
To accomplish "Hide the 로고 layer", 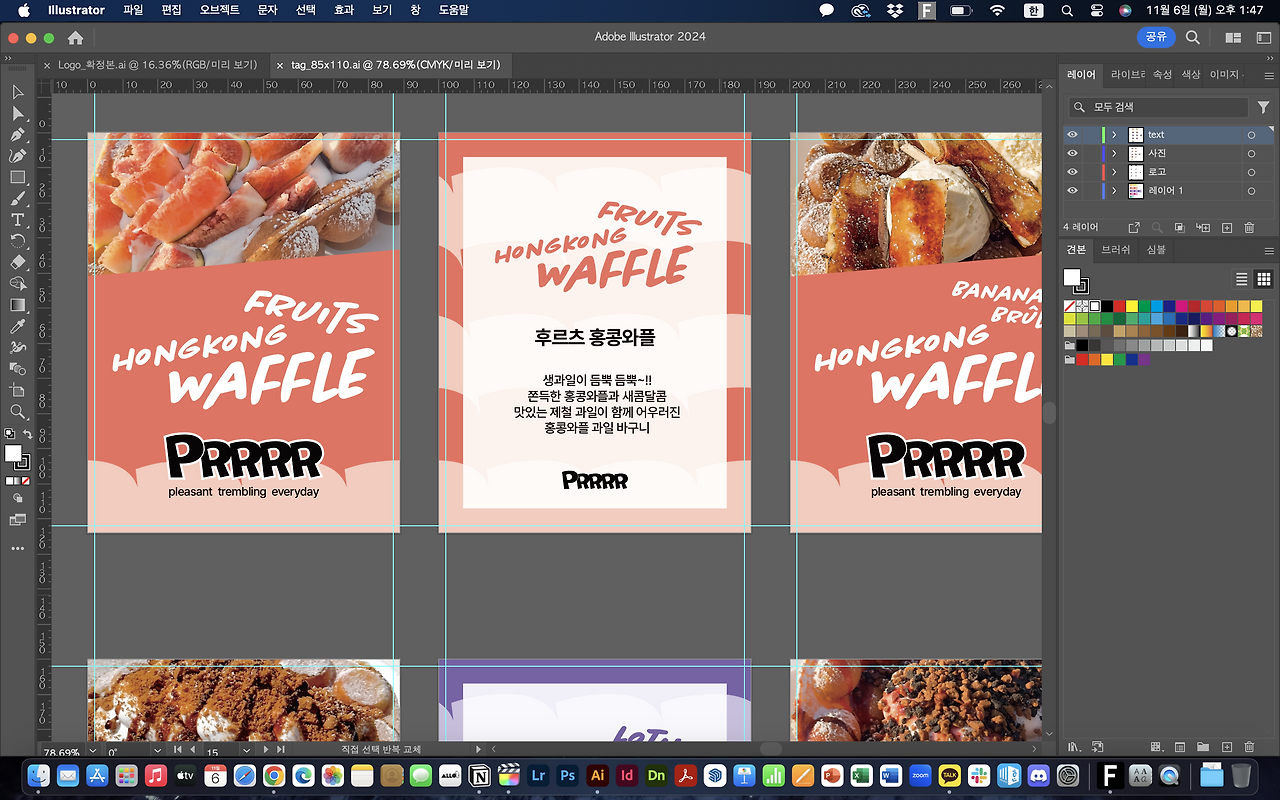I will (1072, 172).
